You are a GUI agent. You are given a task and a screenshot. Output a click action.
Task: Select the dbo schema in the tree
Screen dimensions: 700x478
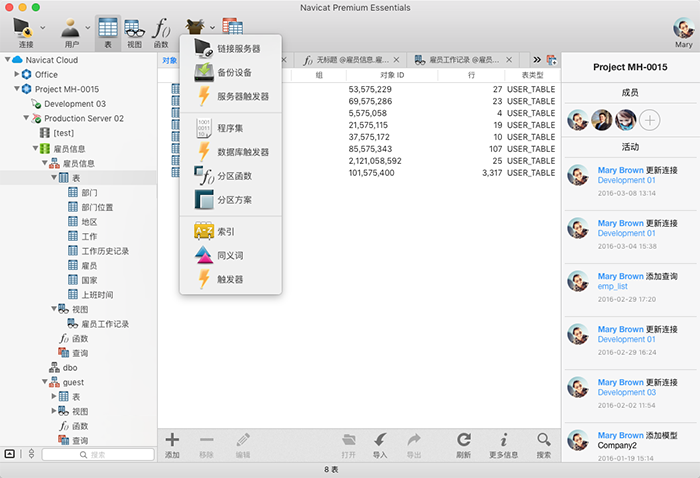pos(70,367)
